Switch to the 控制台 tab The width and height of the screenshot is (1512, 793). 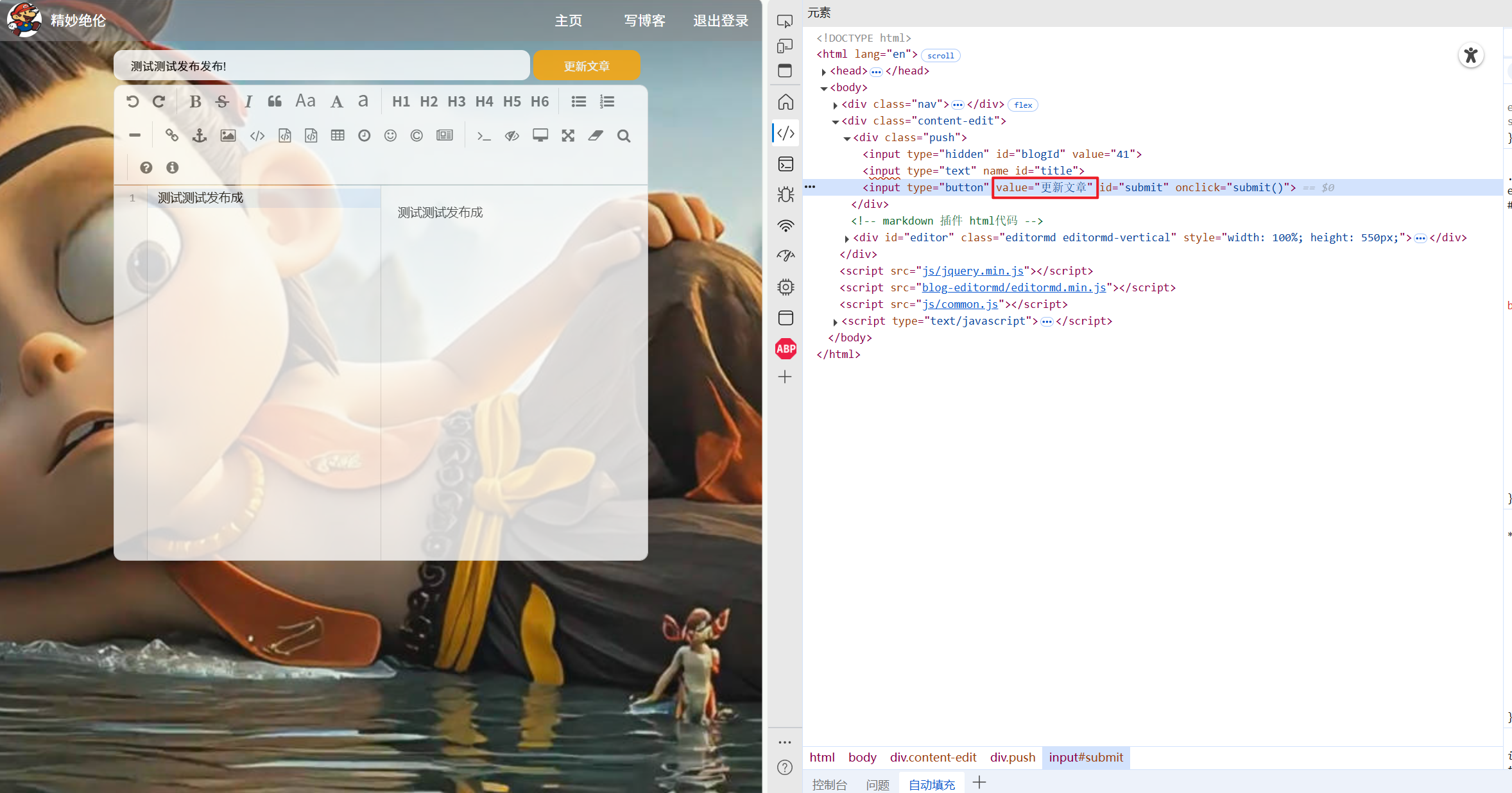click(x=829, y=784)
